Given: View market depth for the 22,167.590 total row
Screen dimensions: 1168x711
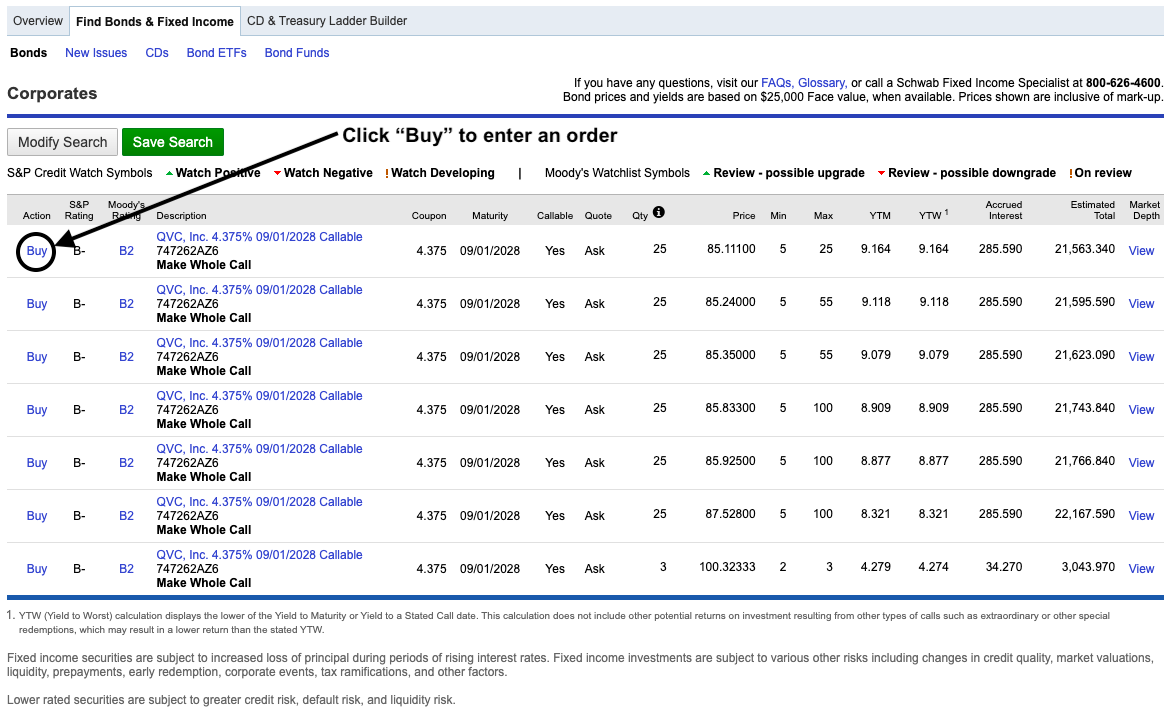Looking at the screenshot, I should point(1141,516).
